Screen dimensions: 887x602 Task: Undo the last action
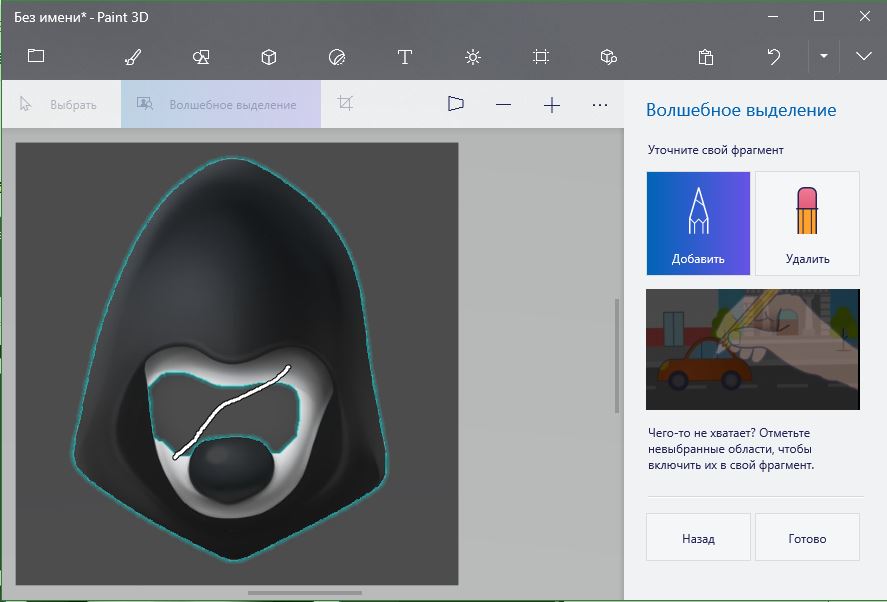click(x=773, y=57)
